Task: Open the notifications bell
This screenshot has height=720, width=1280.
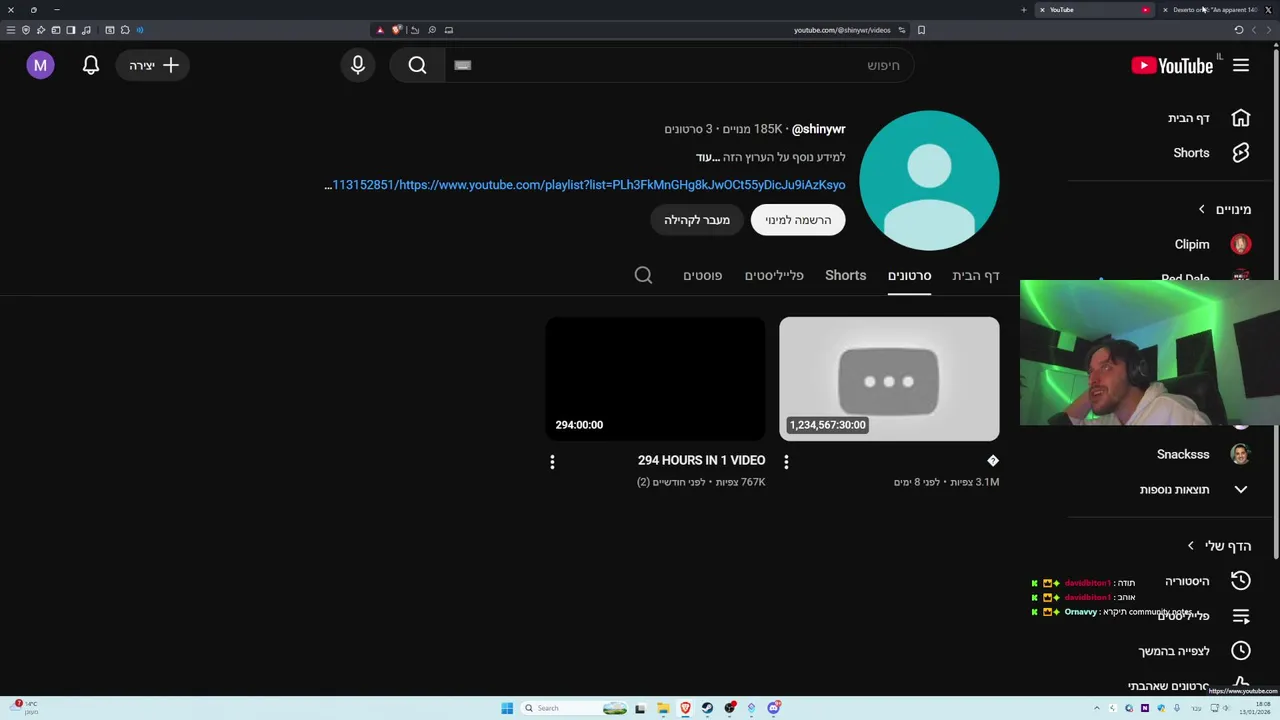Action: 91,65
